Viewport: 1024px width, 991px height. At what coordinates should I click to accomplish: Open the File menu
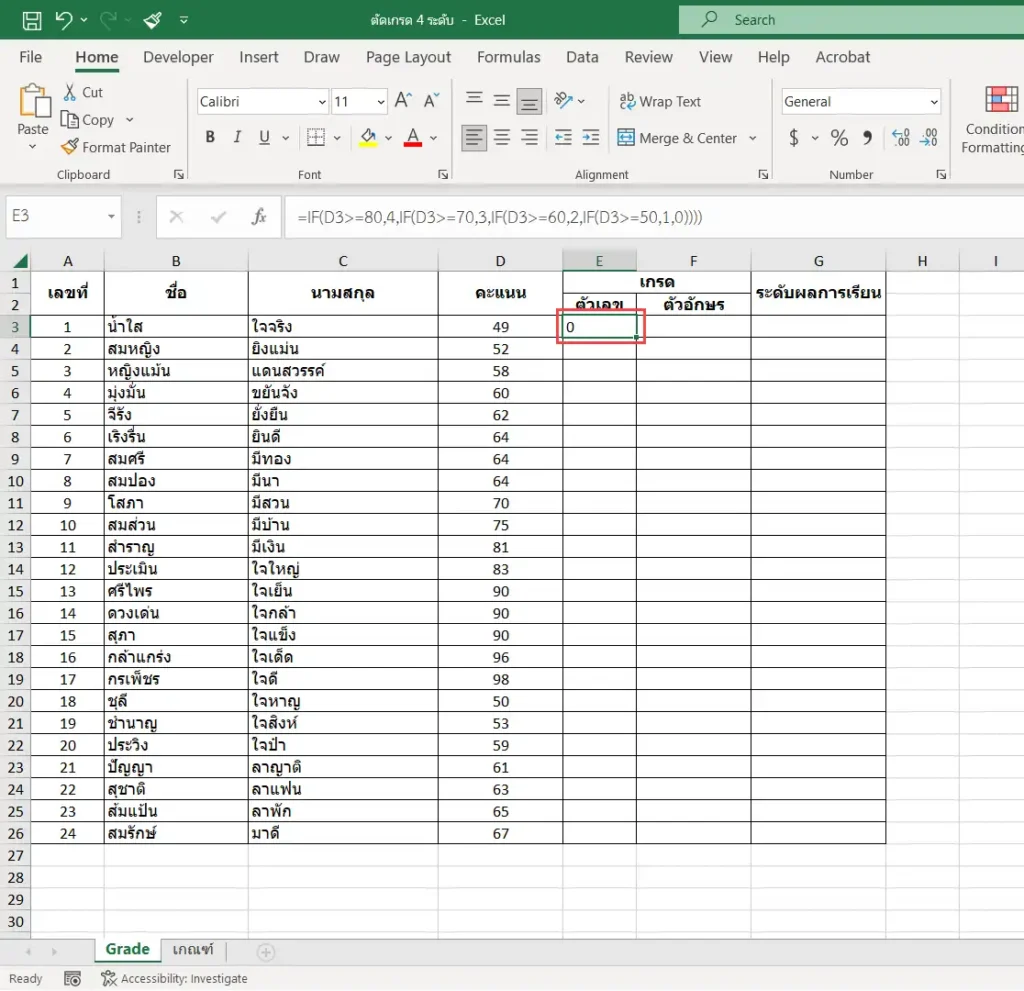31,57
